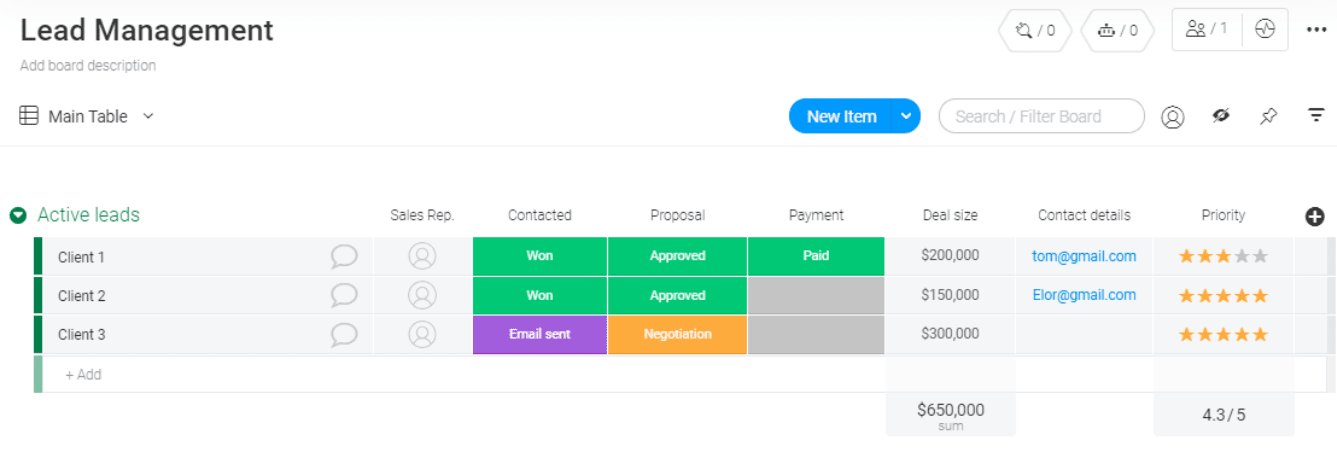Toggle hidden columns with the eye icon
The width and height of the screenshot is (1337, 458).
coord(1220,116)
